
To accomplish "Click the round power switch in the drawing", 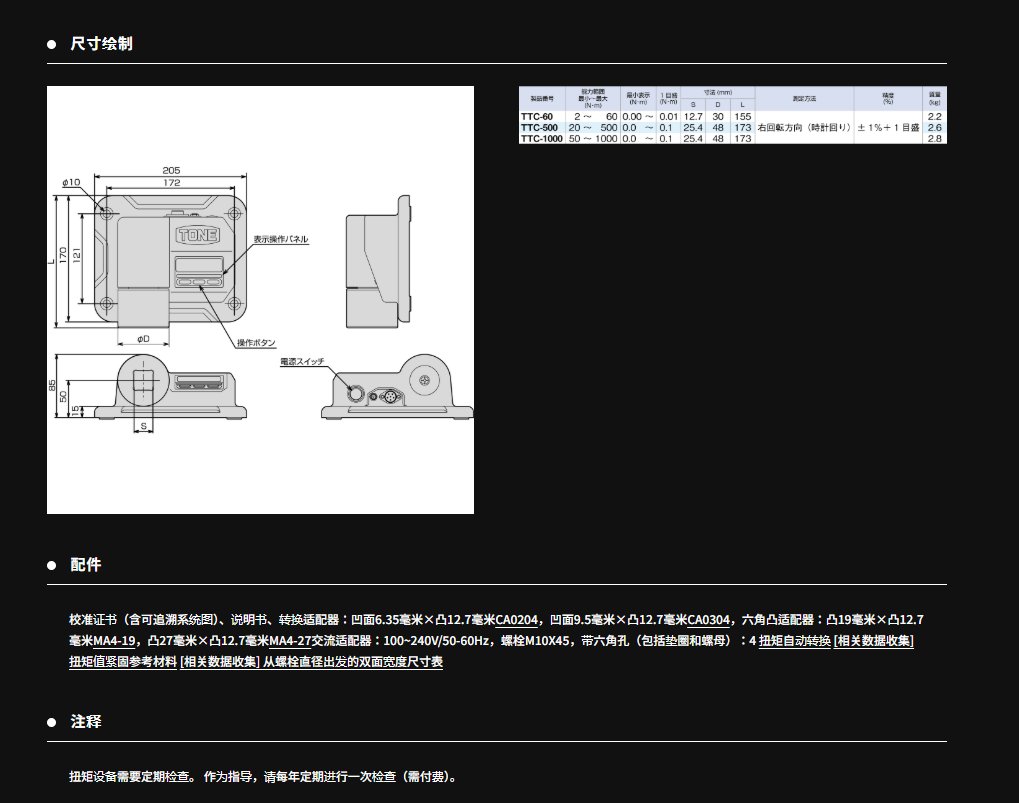I will pos(355,391).
